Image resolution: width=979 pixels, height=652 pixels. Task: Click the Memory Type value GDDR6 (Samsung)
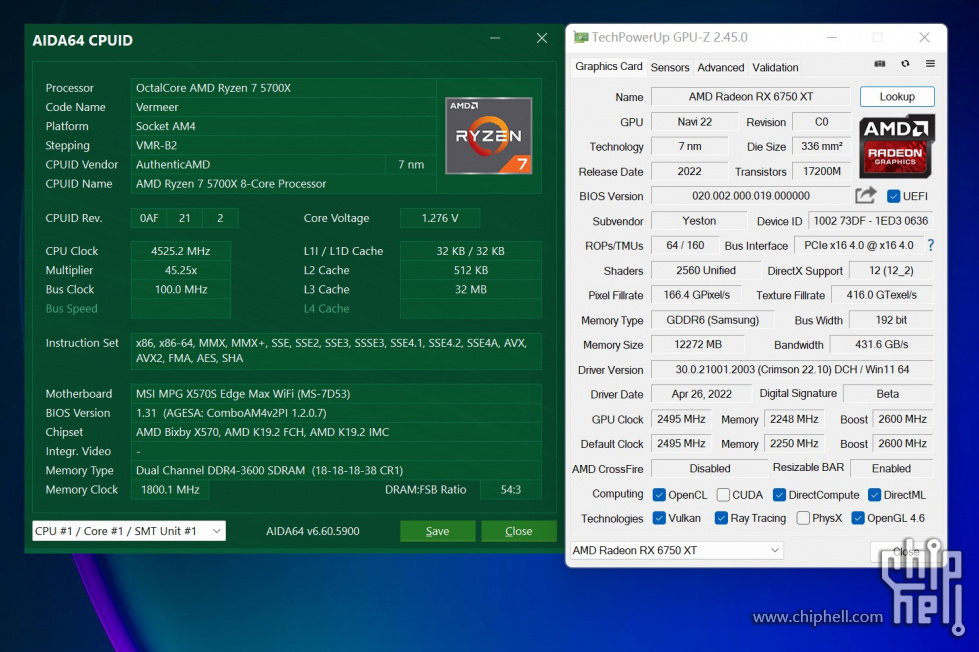(712, 320)
